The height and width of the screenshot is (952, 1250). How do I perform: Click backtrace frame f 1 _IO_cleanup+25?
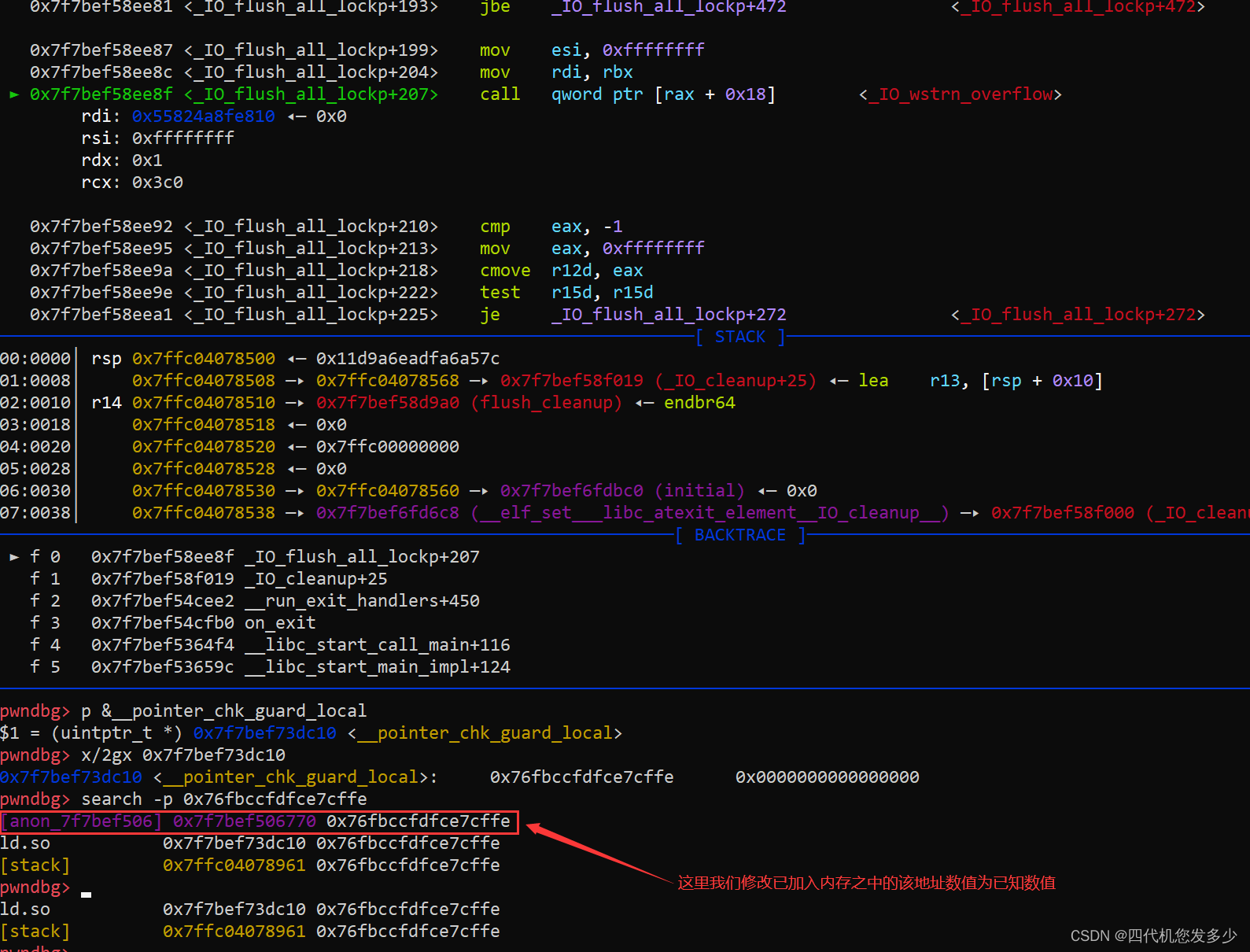[x=208, y=579]
